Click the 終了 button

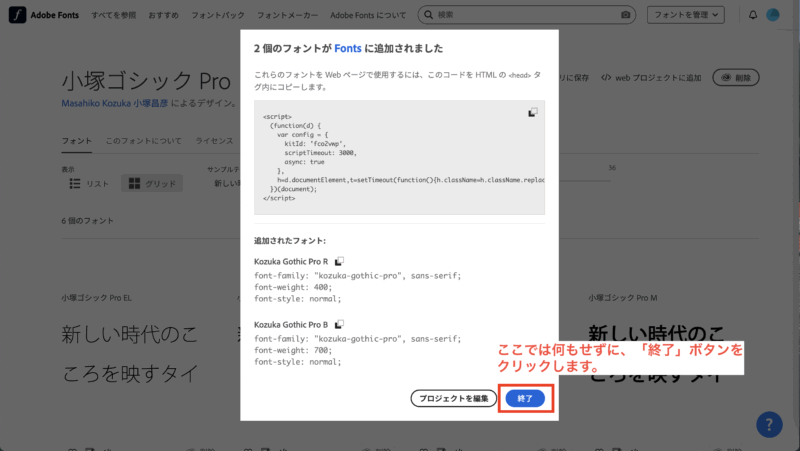(x=525, y=398)
